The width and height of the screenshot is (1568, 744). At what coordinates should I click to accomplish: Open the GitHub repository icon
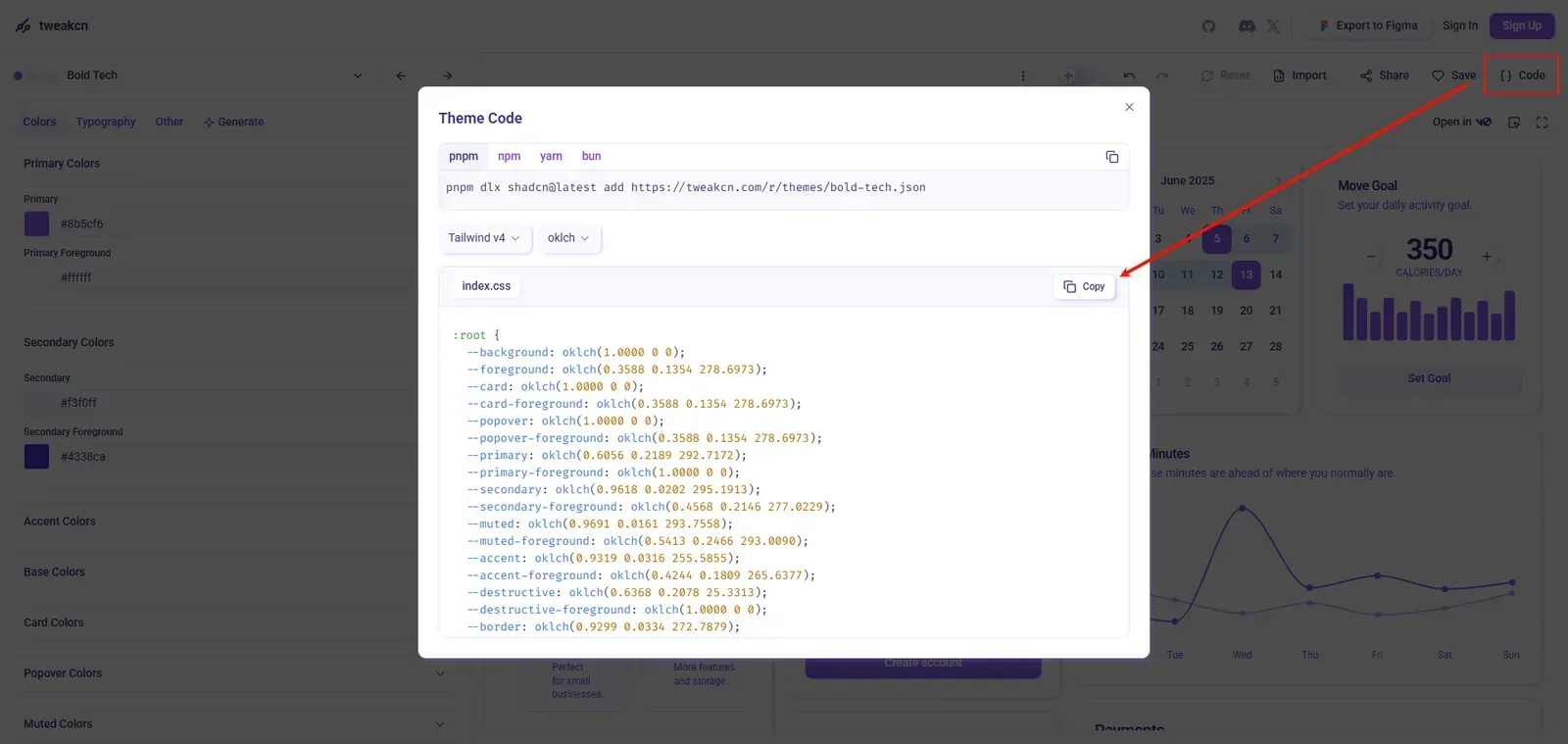click(x=1208, y=26)
